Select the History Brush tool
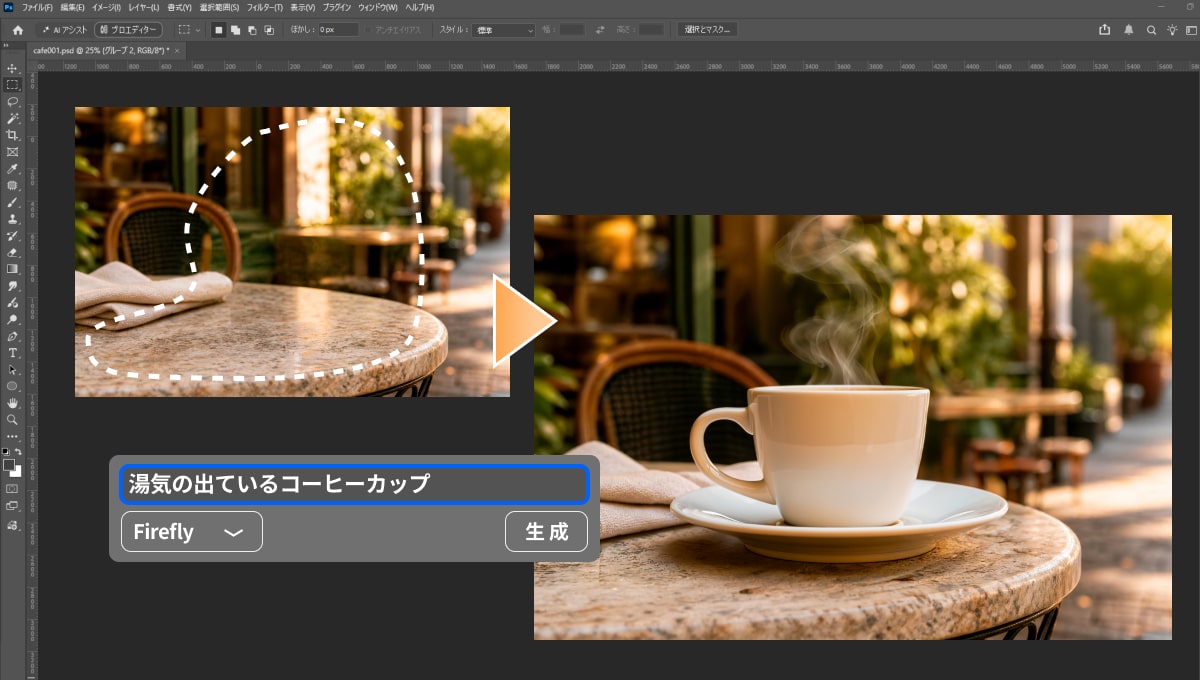This screenshot has width=1200, height=680. (x=13, y=235)
